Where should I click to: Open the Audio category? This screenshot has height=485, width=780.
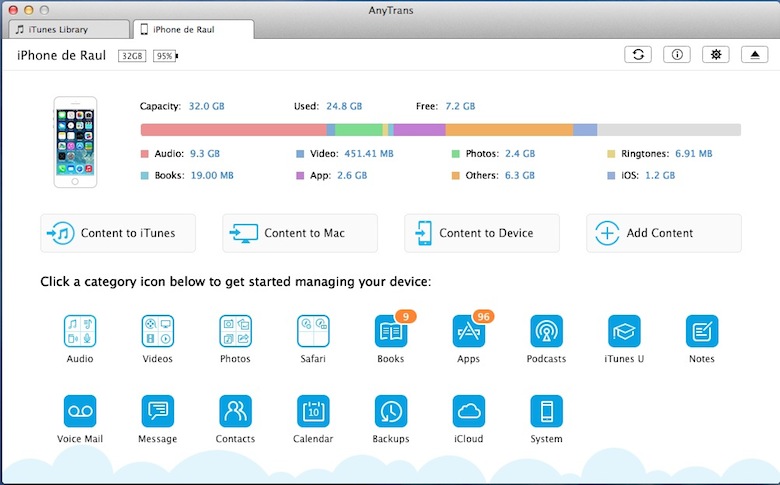click(x=80, y=331)
